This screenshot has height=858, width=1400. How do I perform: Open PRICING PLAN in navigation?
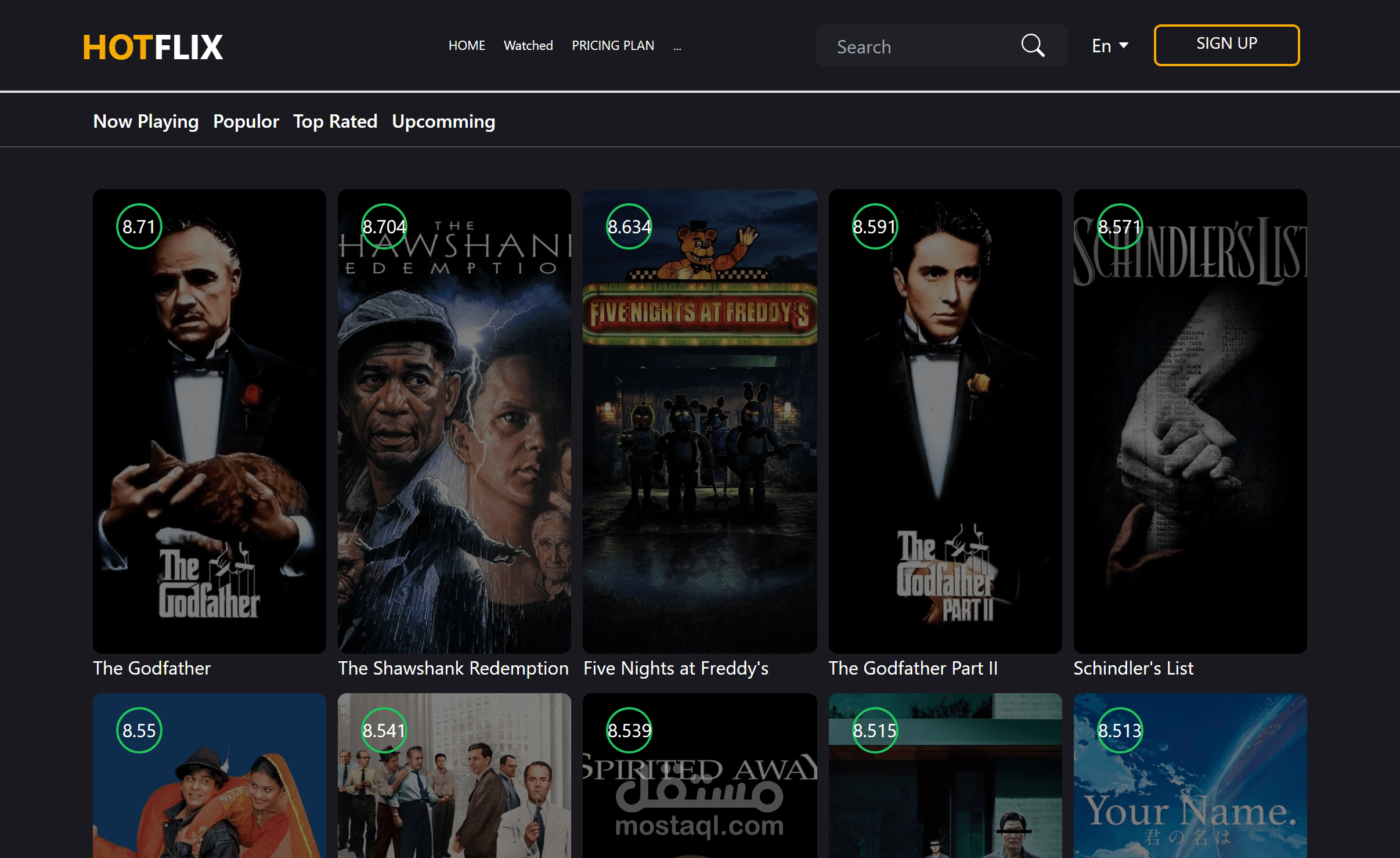point(612,45)
